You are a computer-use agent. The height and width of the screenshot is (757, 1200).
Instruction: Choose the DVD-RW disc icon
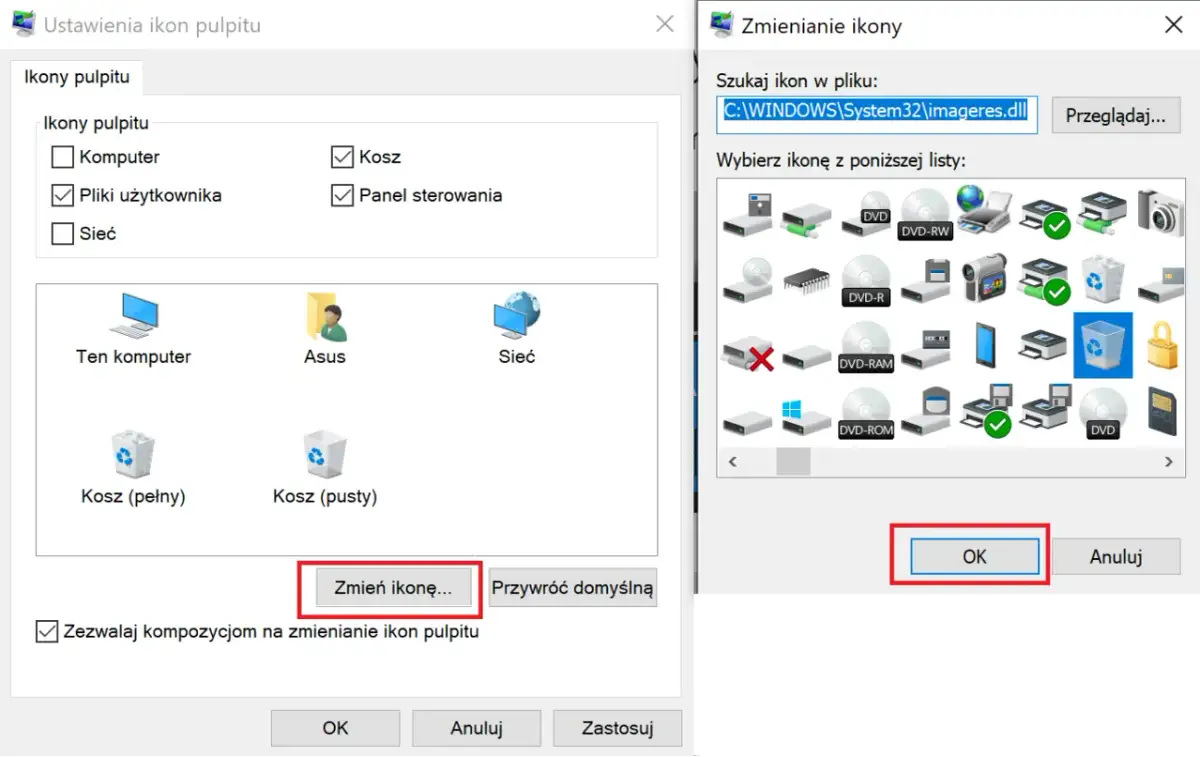(x=925, y=212)
